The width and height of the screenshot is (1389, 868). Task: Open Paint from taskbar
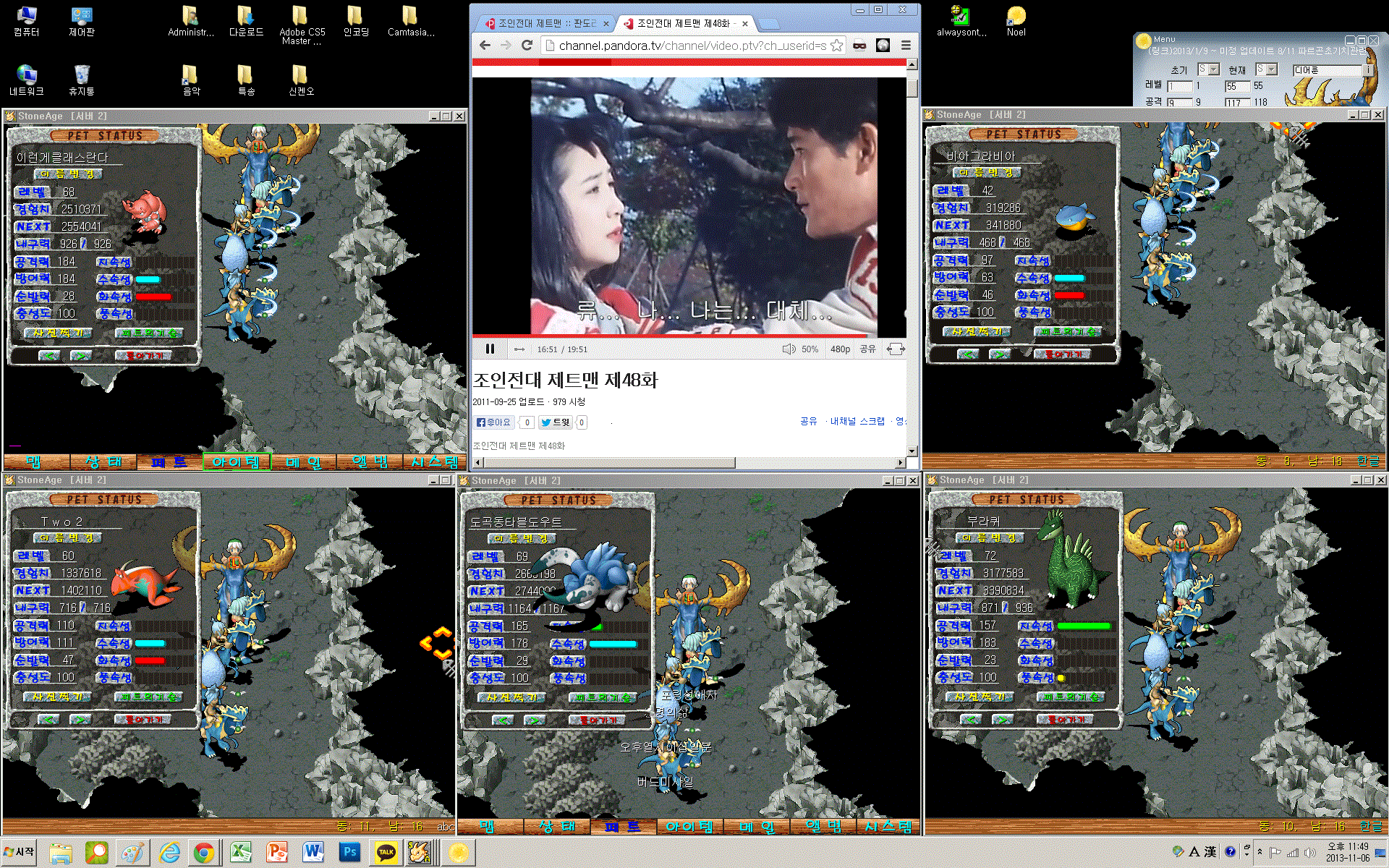[x=132, y=854]
